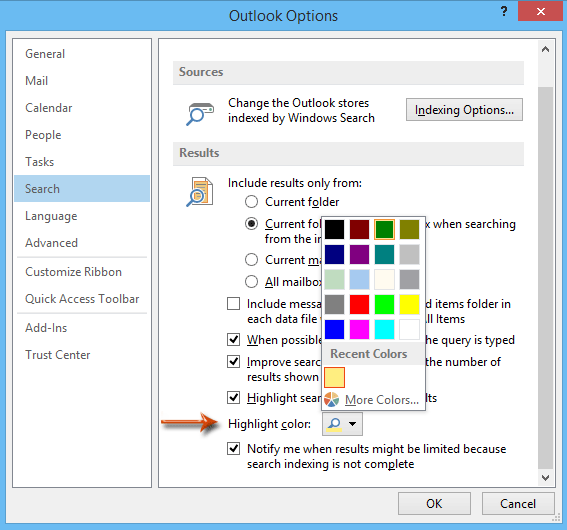Toggle the 'Notify me when results might be limited' checkbox

click(x=234, y=449)
